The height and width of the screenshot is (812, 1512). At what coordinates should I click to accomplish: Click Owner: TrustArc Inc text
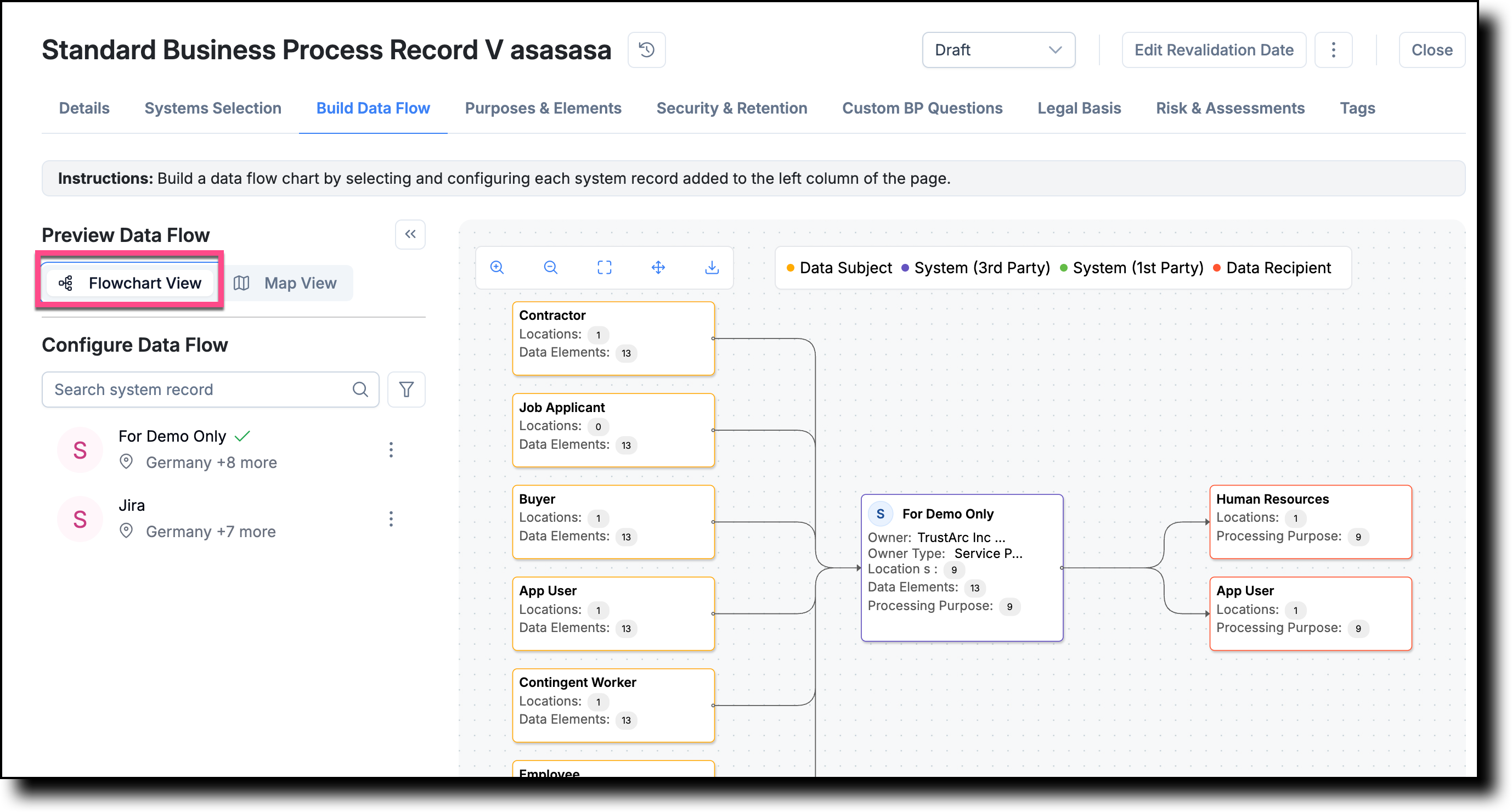[x=936, y=537]
